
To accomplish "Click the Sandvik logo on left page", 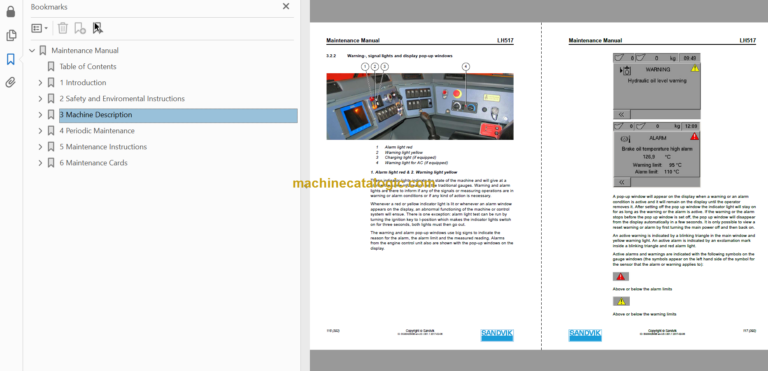I will 497,335.
